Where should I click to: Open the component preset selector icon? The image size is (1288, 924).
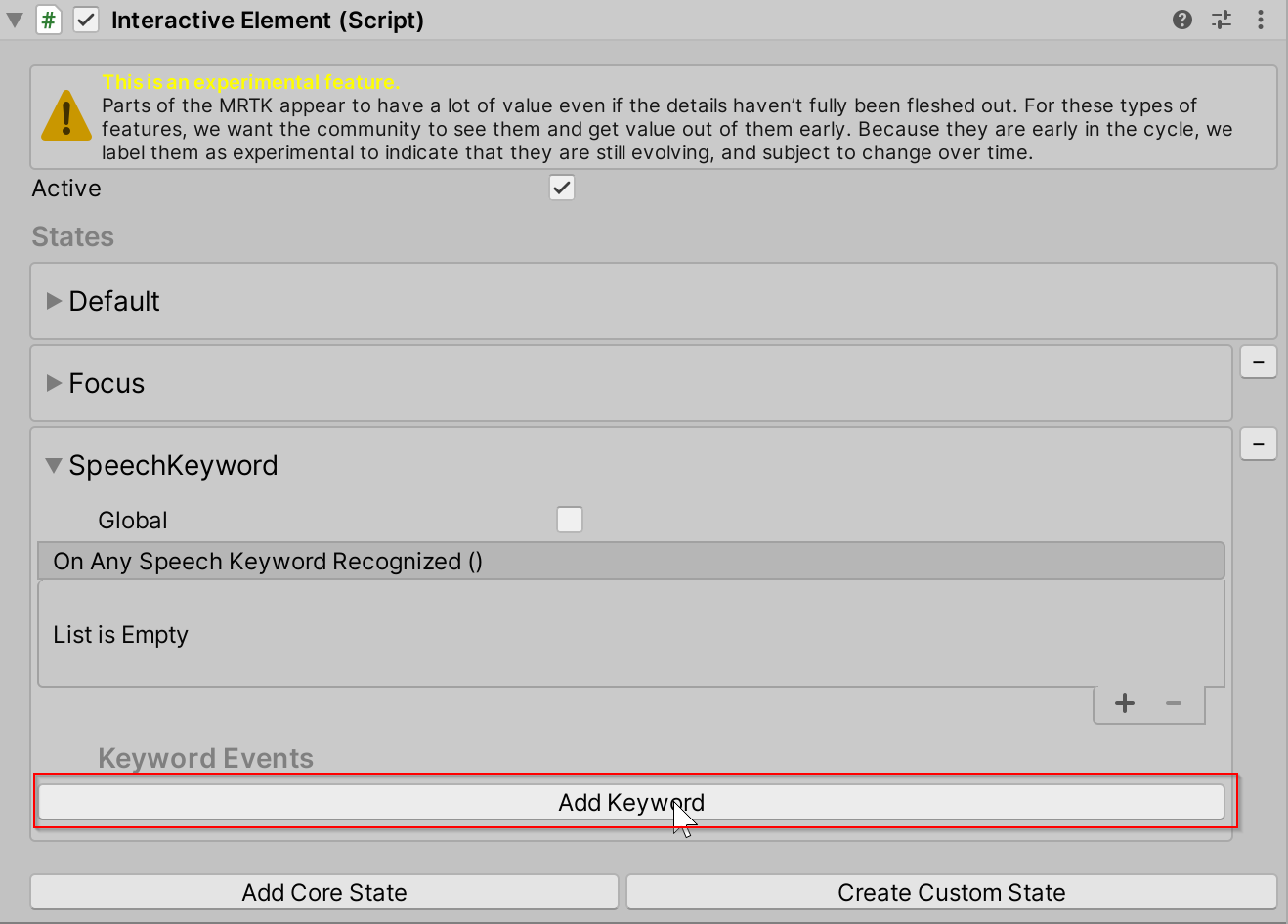1222,20
